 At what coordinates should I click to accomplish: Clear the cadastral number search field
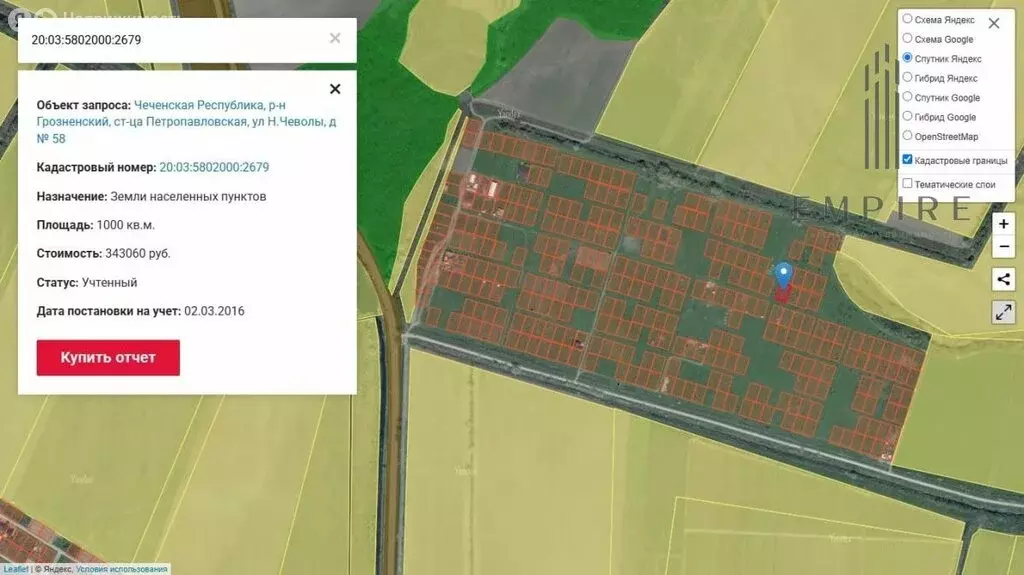tap(335, 38)
